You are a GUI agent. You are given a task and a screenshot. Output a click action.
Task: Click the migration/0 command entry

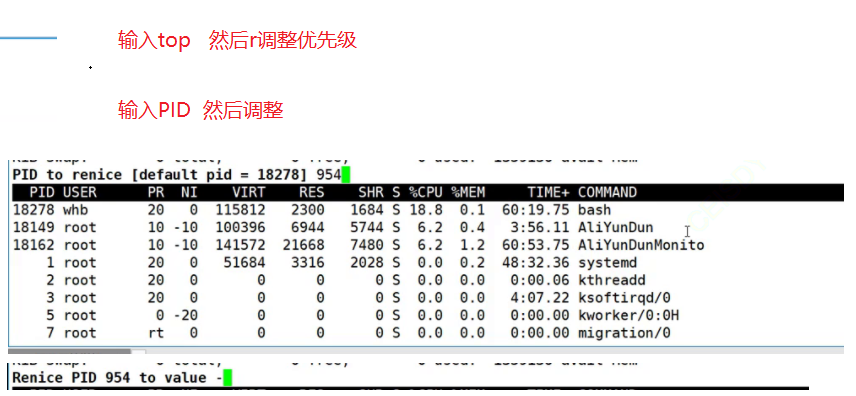tap(624, 333)
